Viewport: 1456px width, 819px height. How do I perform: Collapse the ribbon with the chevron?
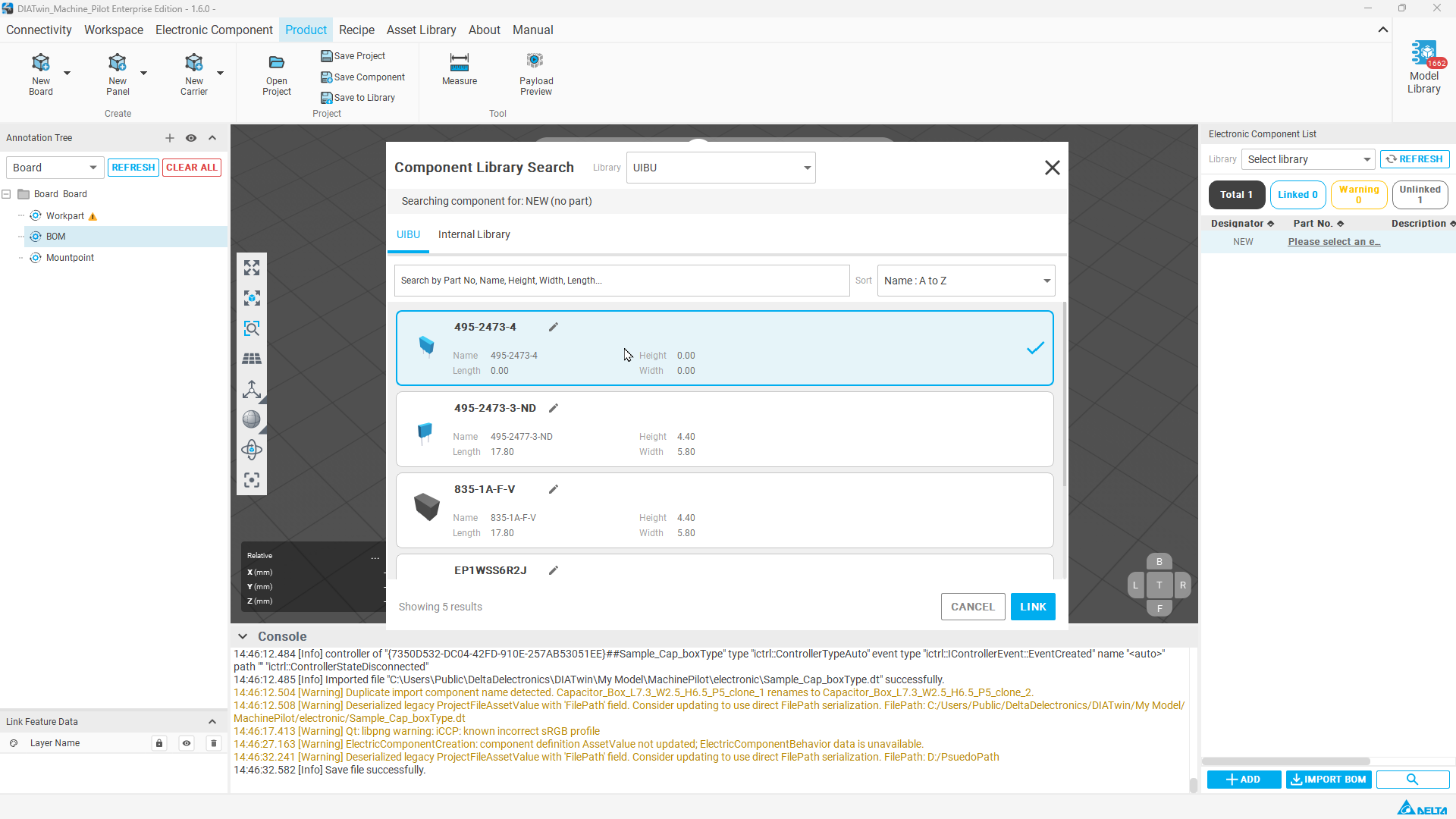[1383, 30]
